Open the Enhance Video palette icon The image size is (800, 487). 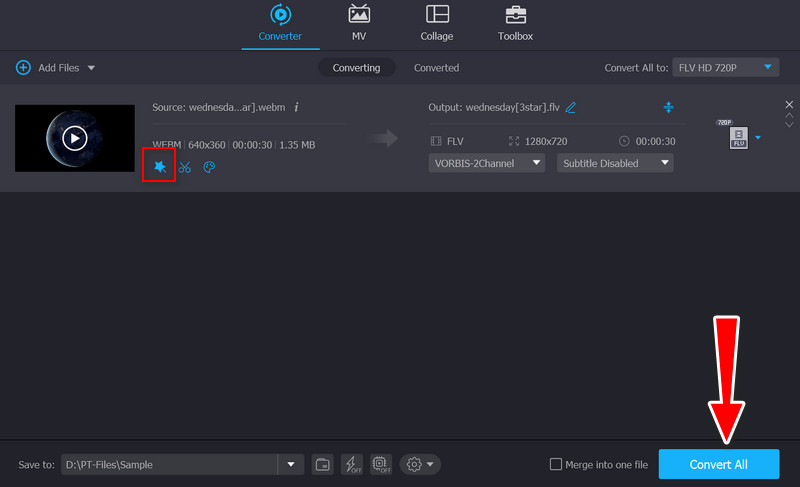[x=209, y=167]
